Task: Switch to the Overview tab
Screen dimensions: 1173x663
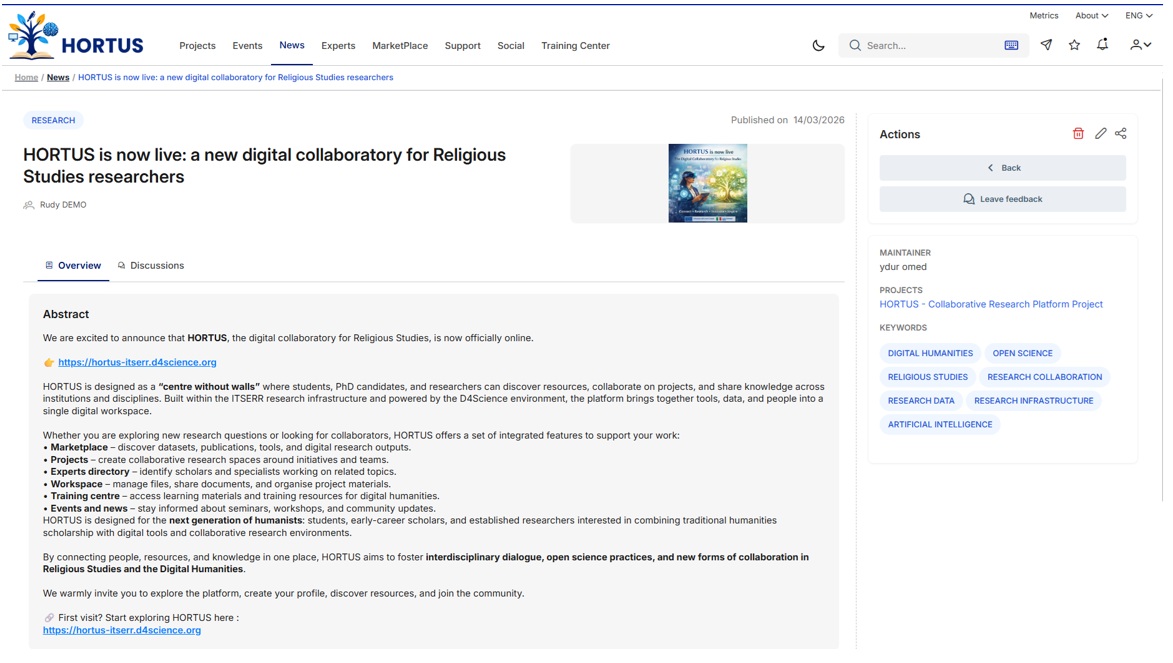Action: coord(73,266)
